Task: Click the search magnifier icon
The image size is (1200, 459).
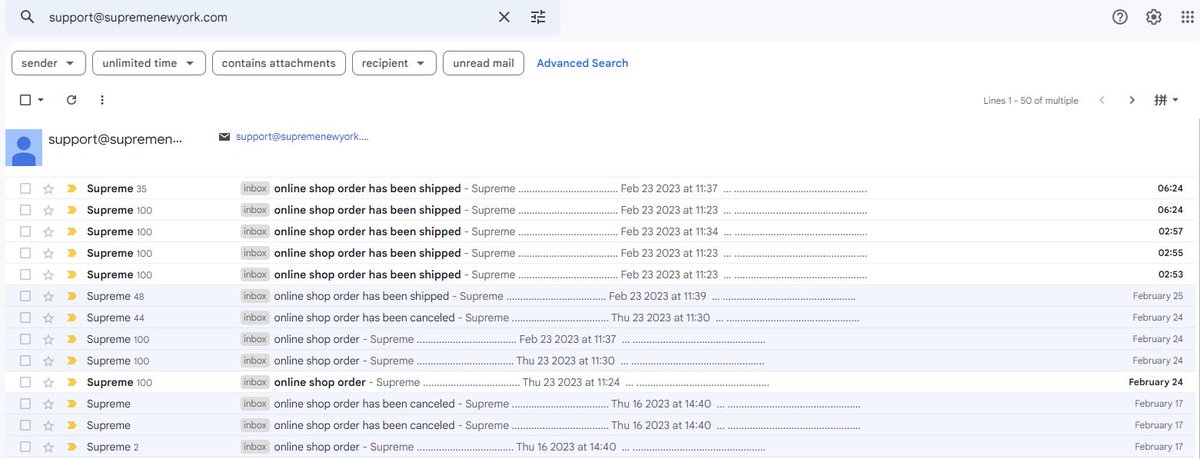Action: [27, 17]
